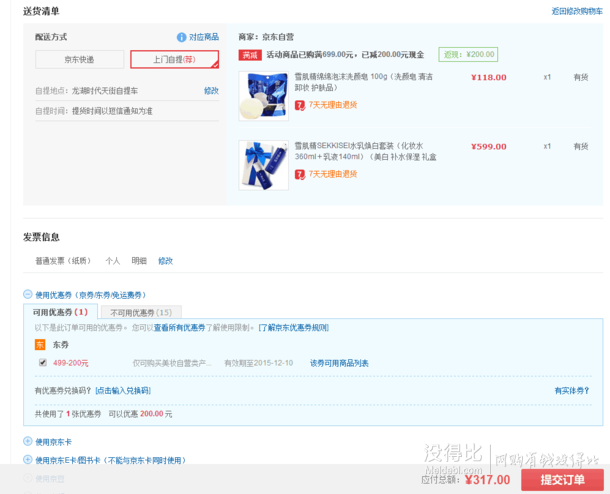Image resolution: width=610 pixels, height=494 pixels.
Task: Click the total amount ¥317.00
Action: pyautogui.click(x=487, y=480)
